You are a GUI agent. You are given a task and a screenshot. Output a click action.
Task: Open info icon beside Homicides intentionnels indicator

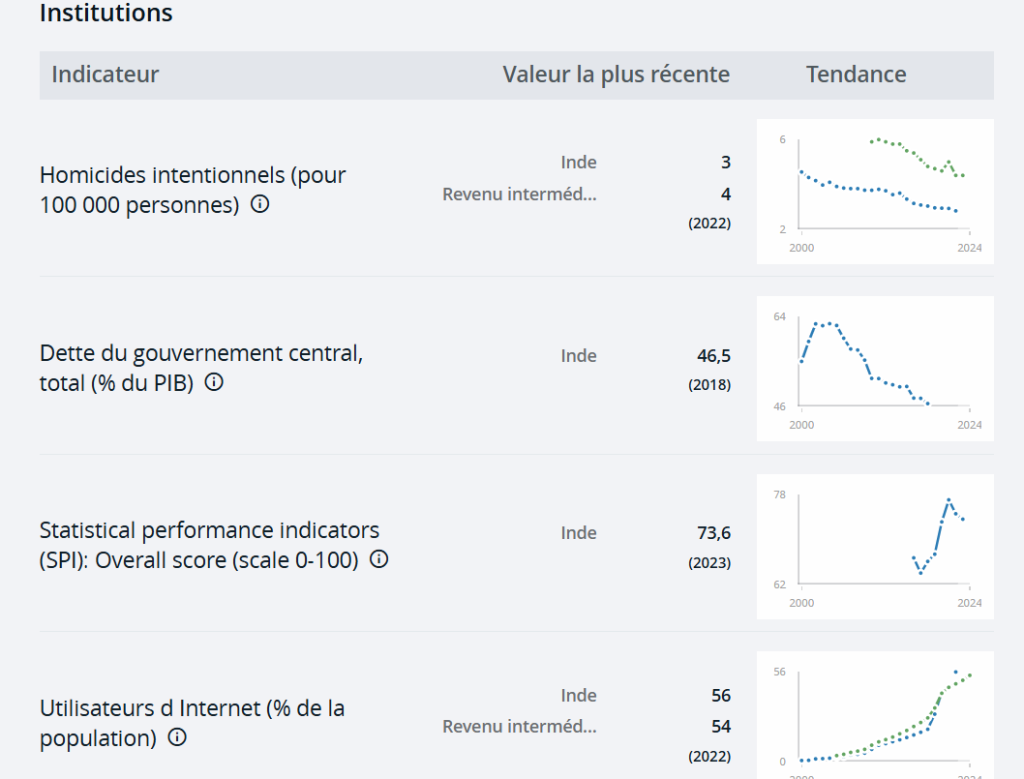click(x=260, y=204)
